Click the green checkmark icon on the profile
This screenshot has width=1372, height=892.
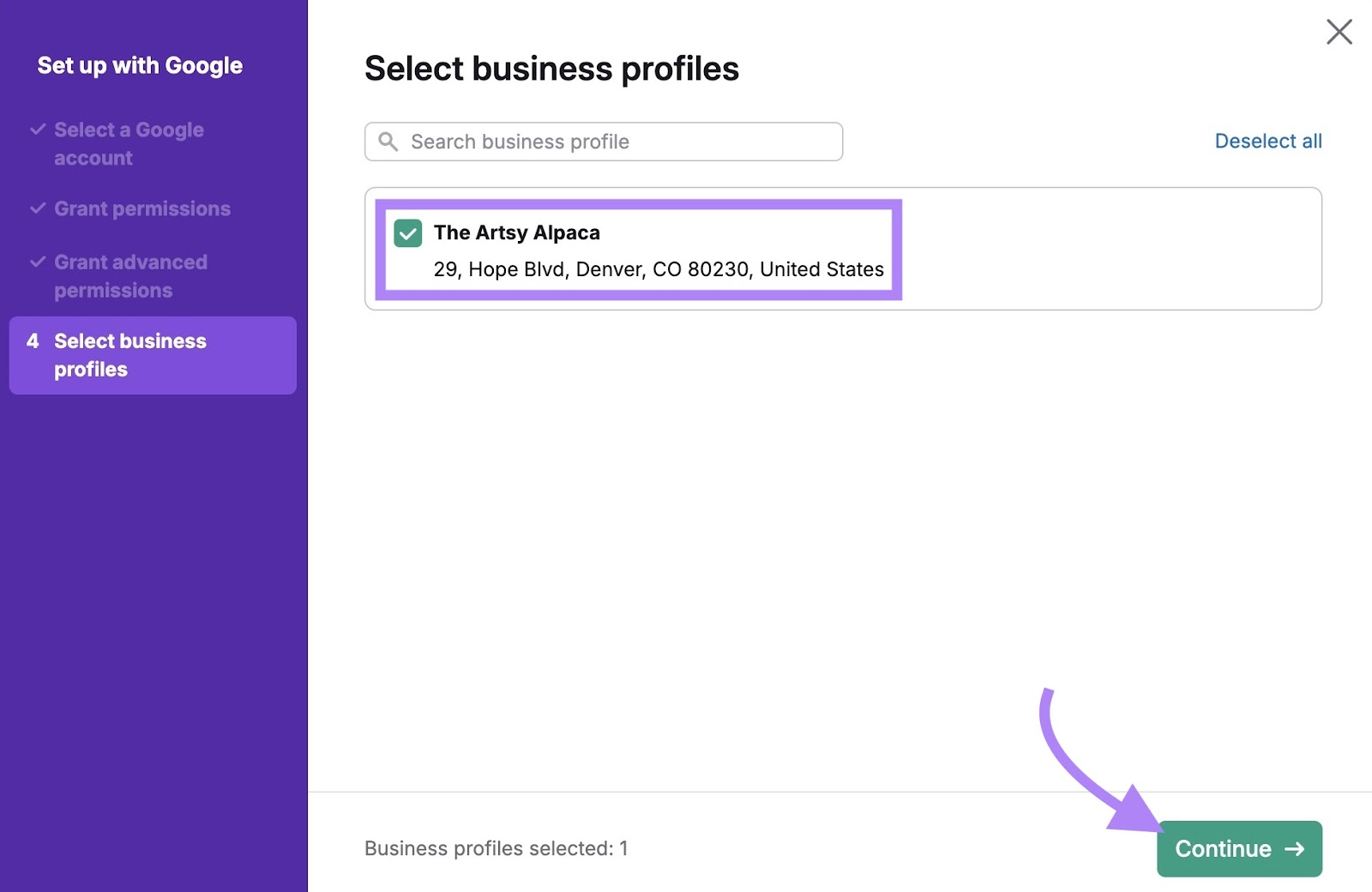407,232
